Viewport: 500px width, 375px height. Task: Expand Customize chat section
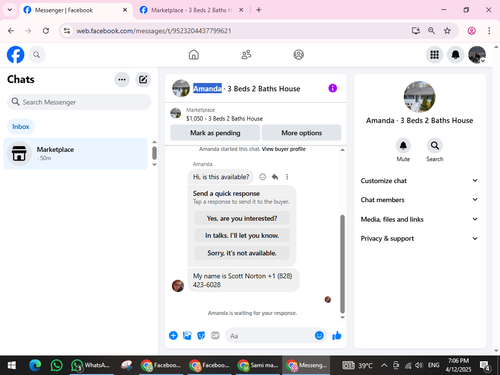tap(419, 181)
